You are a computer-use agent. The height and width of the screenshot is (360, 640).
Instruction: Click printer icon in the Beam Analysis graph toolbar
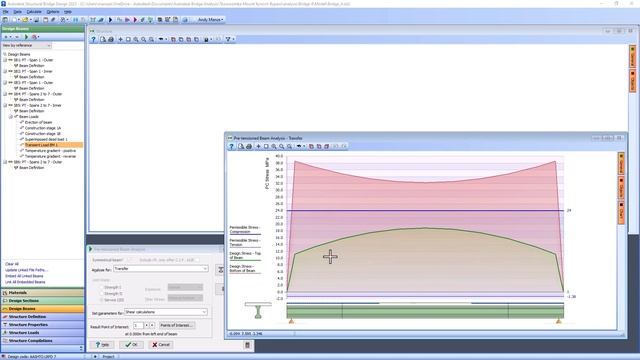click(x=249, y=147)
